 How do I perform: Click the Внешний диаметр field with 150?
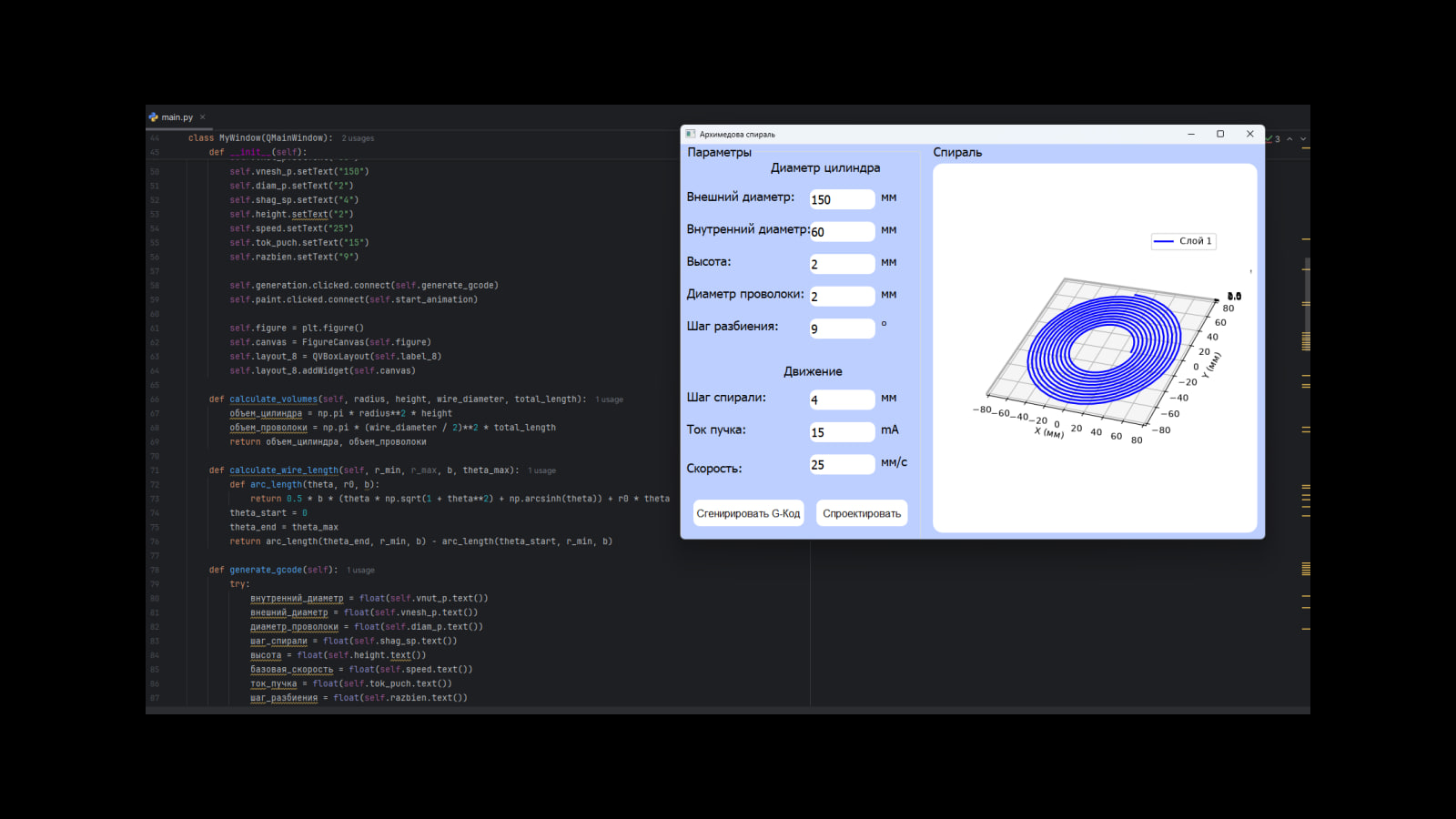(842, 199)
